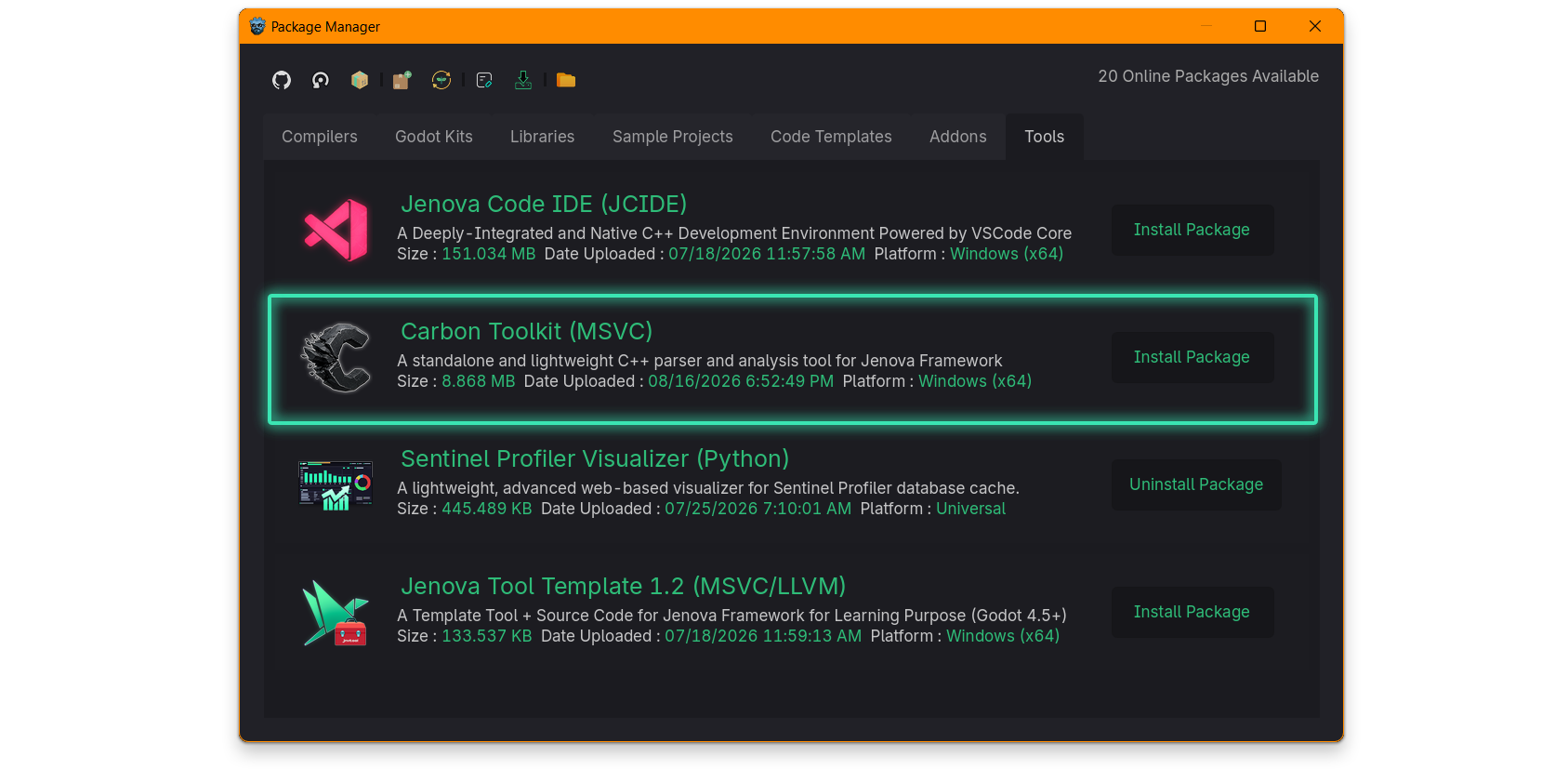
Task: Click the Carbon Toolkit C logo
Action: (x=336, y=358)
